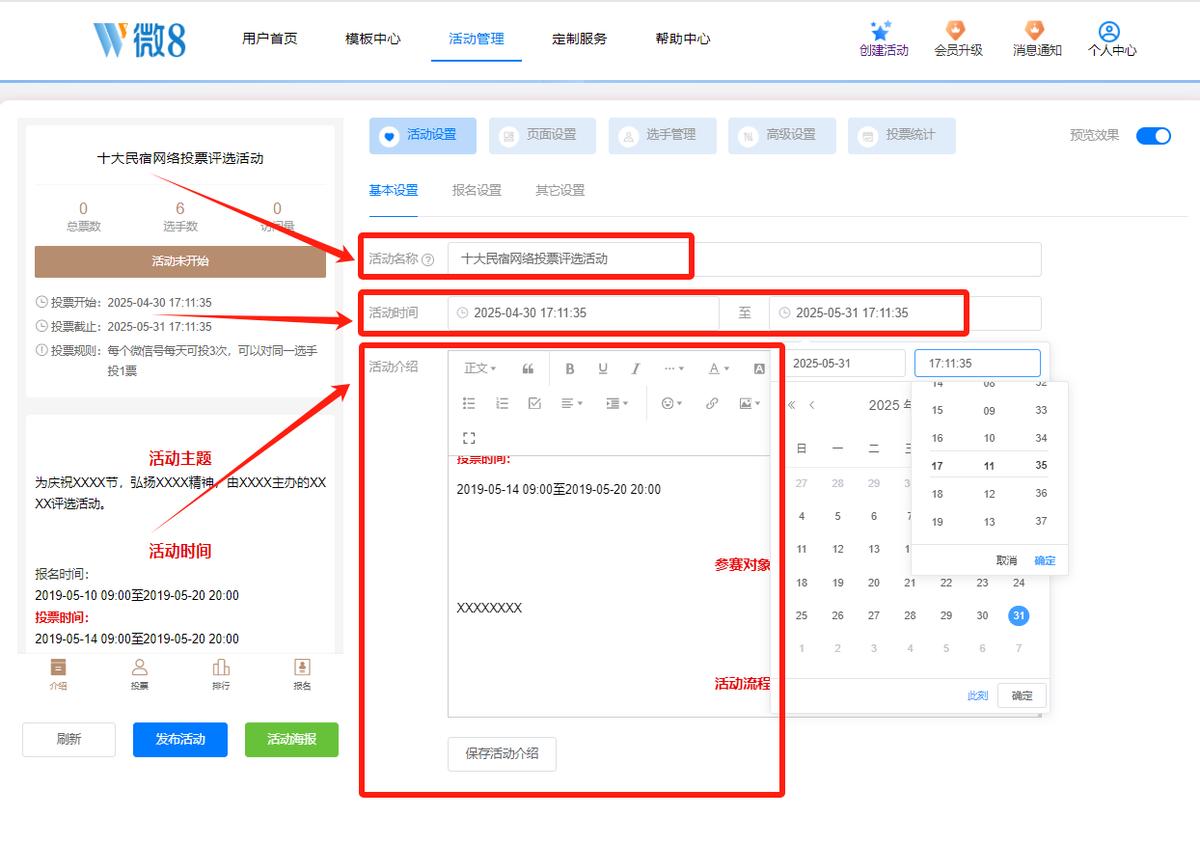Screen dimensions: 1200x842
Task: Switch to the 选手管理 tab
Action: tap(662, 135)
